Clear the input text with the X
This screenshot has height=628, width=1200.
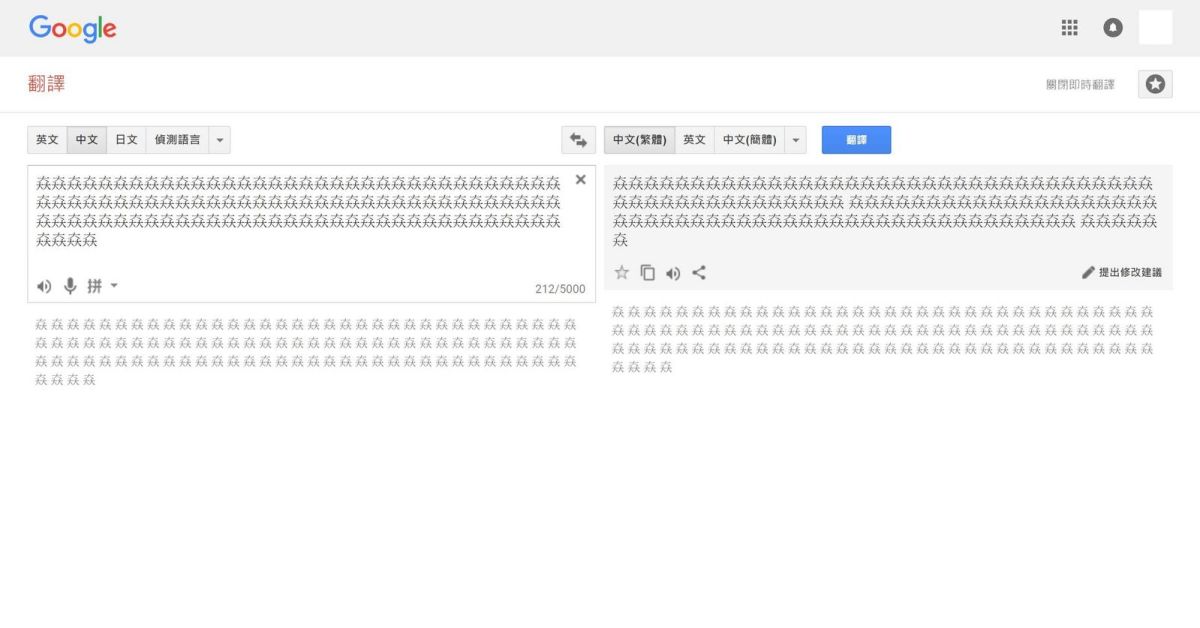coord(580,179)
